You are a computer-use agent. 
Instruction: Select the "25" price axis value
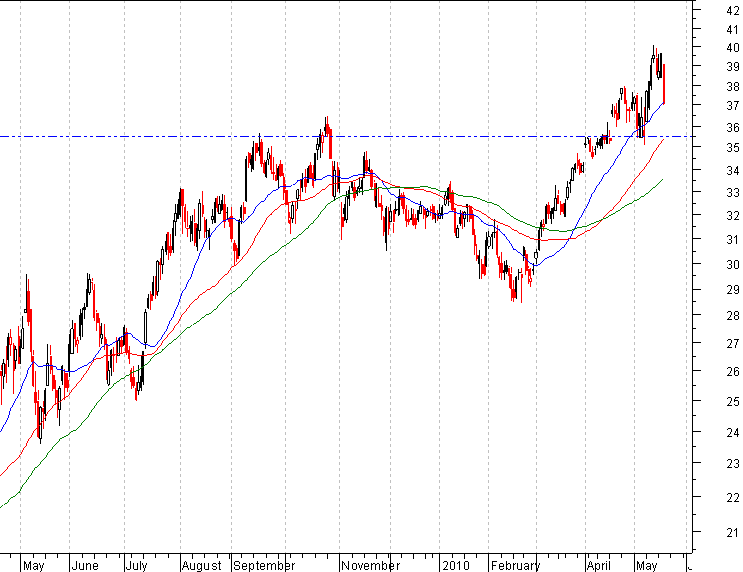click(733, 401)
